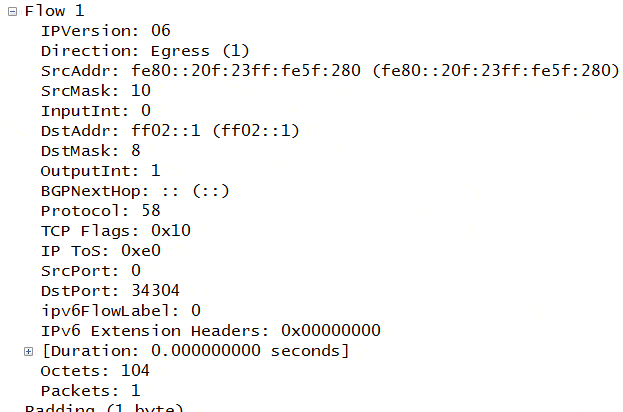Choose the DstMask: 8 field

click(x=91, y=151)
